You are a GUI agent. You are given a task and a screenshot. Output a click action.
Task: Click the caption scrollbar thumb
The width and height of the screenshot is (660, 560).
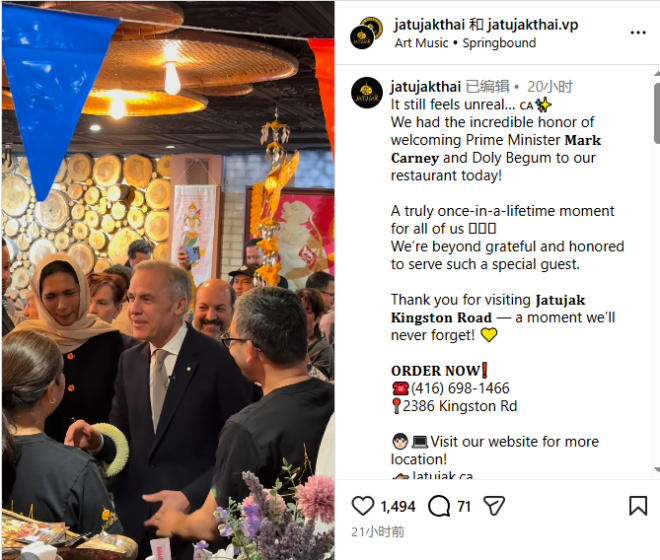(657, 113)
